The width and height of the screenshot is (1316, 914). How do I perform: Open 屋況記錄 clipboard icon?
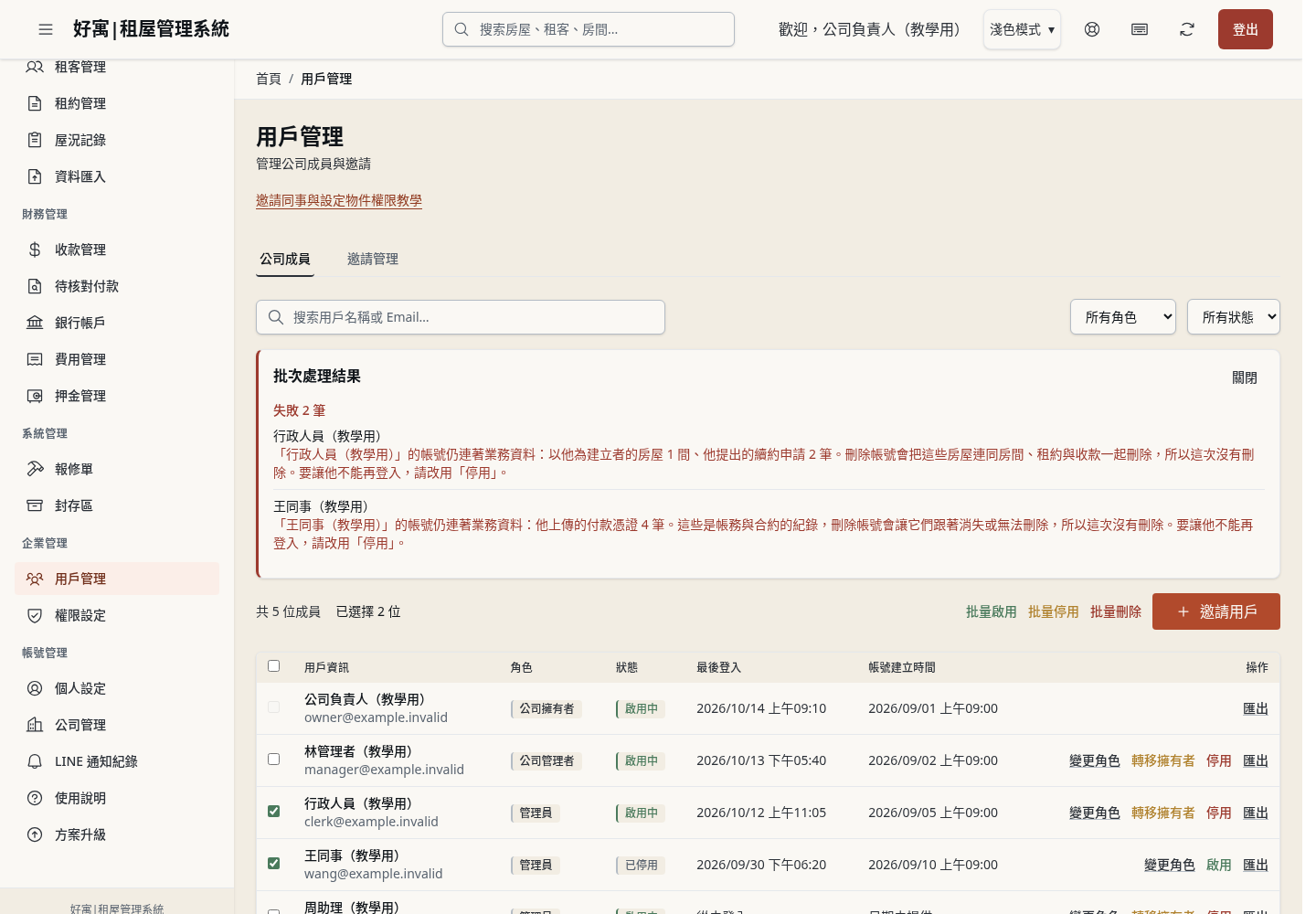pyautogui.click(x=35, y=140)
